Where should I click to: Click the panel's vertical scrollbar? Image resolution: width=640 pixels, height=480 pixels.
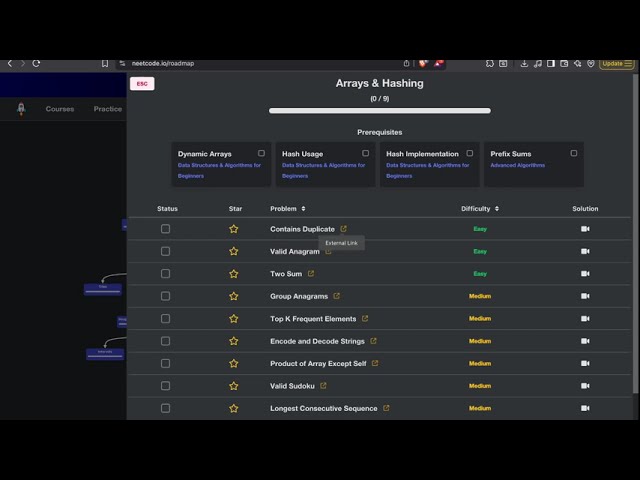(x=635, y=233)
